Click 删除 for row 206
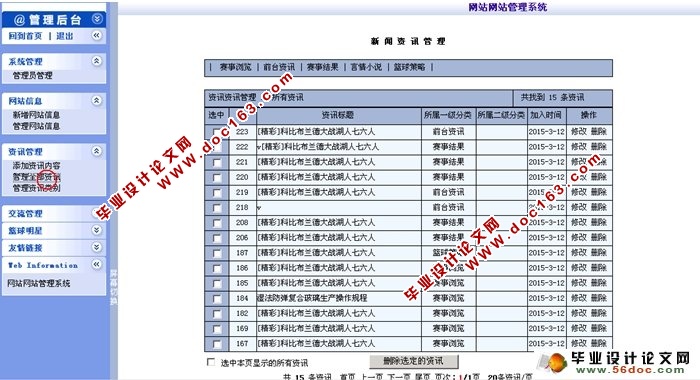The image size is (700, 380). click(599, 237)
